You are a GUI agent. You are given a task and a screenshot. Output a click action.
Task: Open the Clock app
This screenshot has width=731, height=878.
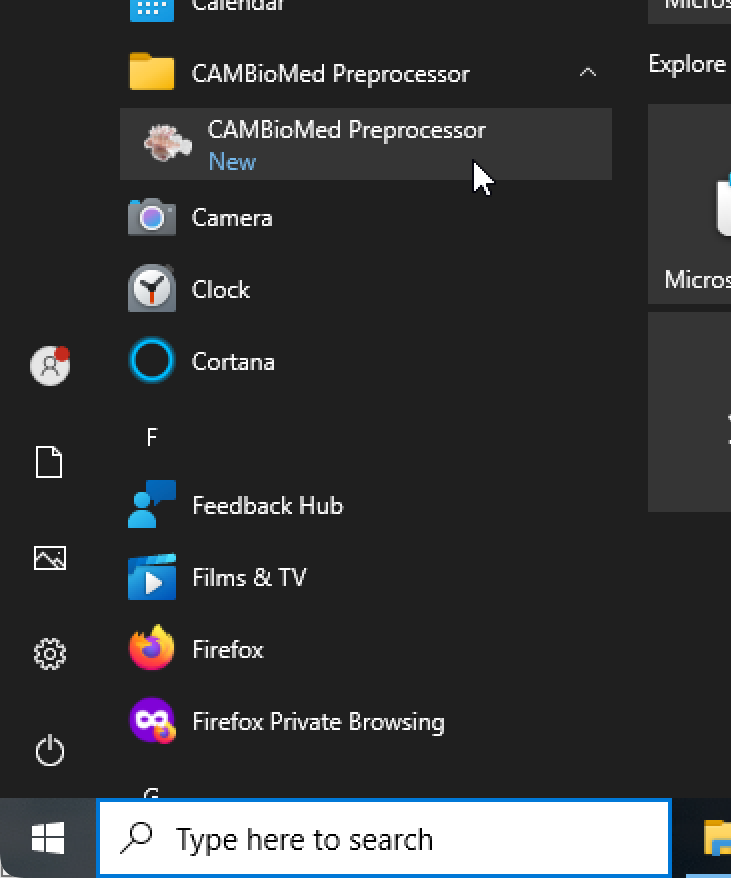click(x=220, y=290)
